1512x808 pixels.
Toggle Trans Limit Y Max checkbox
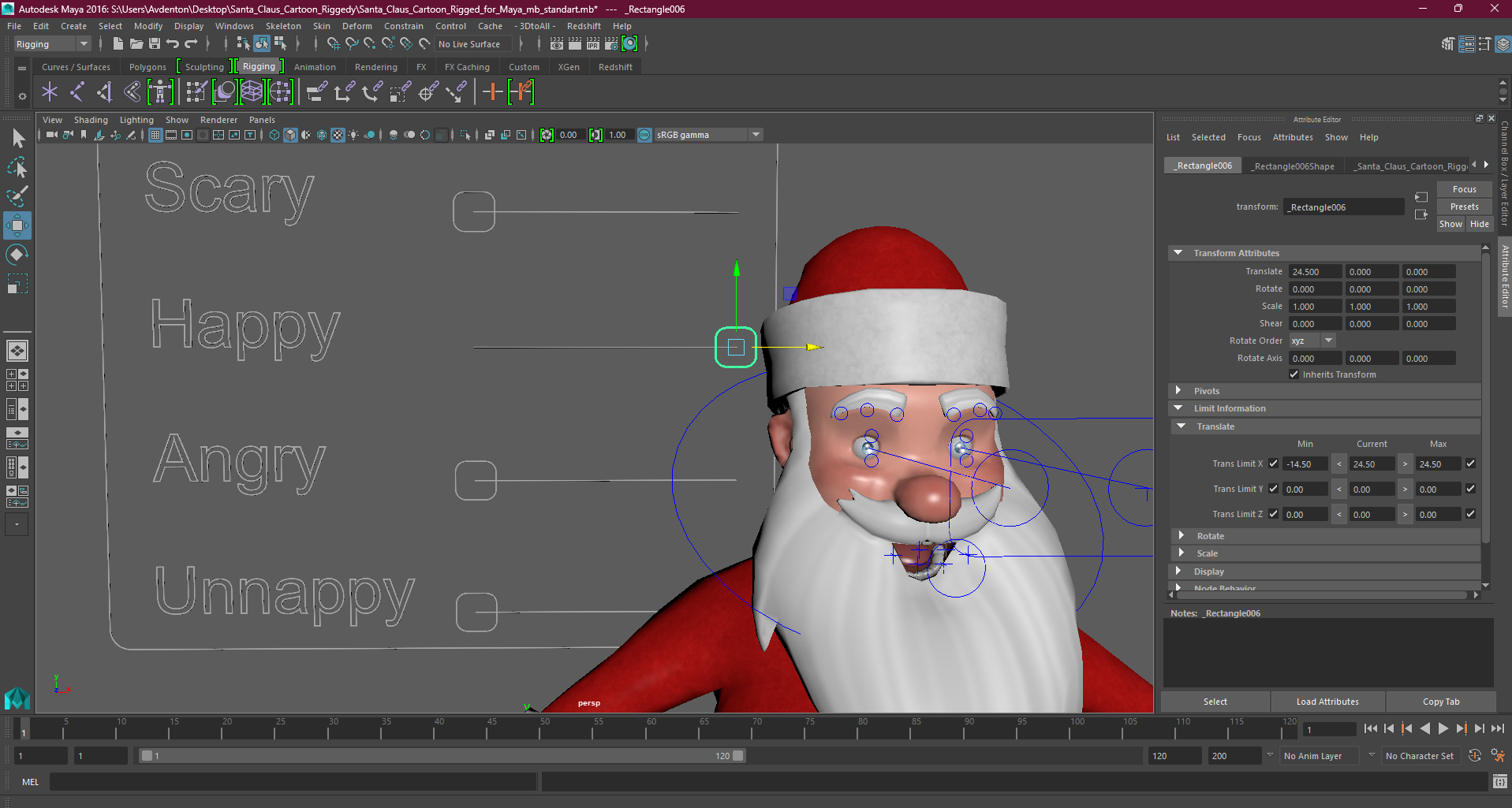pos(1470,489)
